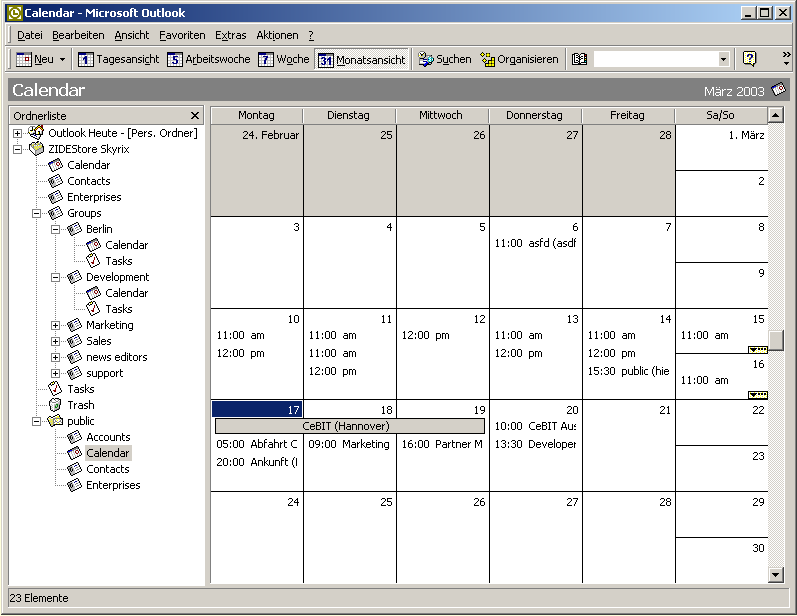Click the Organisieren toolbar button
Screen dimensions: 797x616
click(x=519, y=59)
